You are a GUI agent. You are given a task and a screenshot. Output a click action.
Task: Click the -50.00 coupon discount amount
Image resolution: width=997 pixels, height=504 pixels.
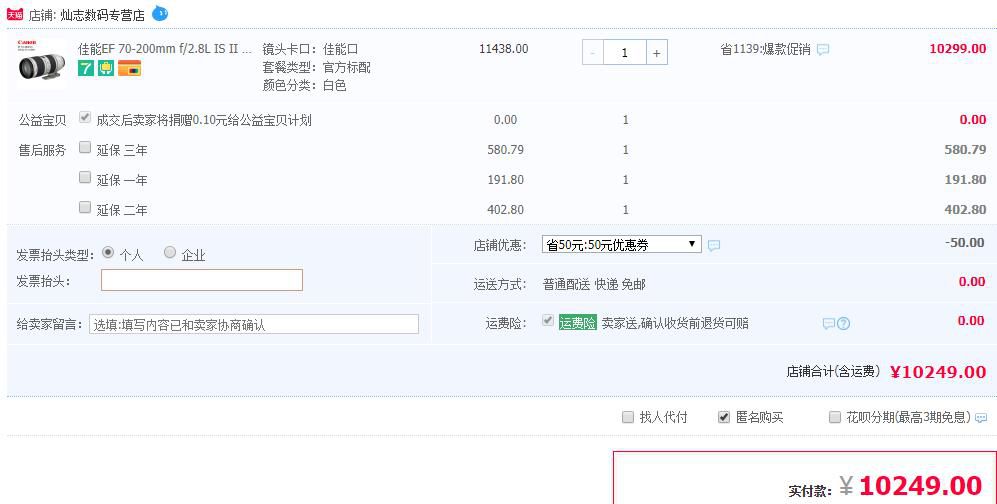pyautogui.click(x=965, y=243)
